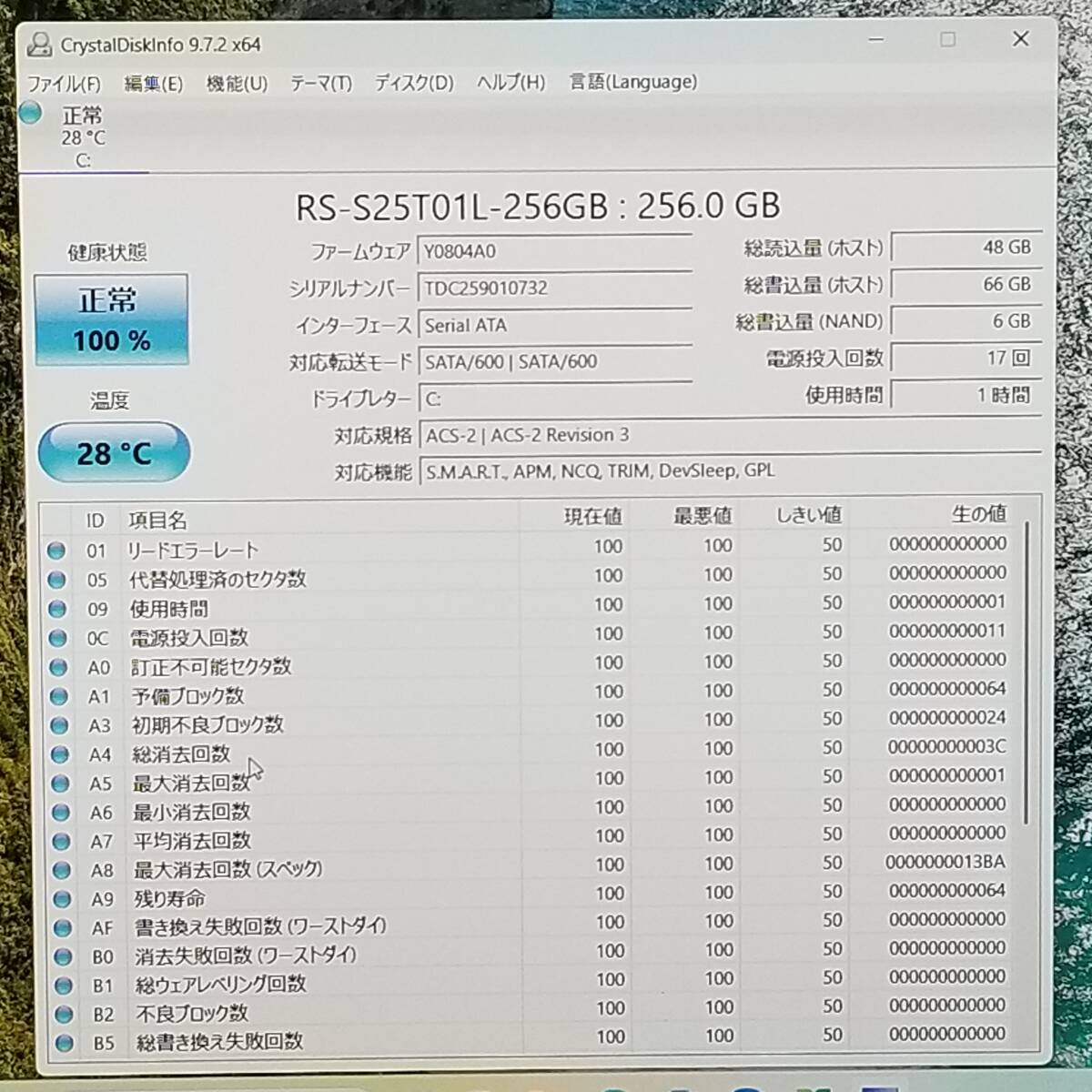1092x1092 pixels.
Task: Click the 対応規格 field ACS-2 | ACS-2 Revision 3
Action: click(730, 435)
